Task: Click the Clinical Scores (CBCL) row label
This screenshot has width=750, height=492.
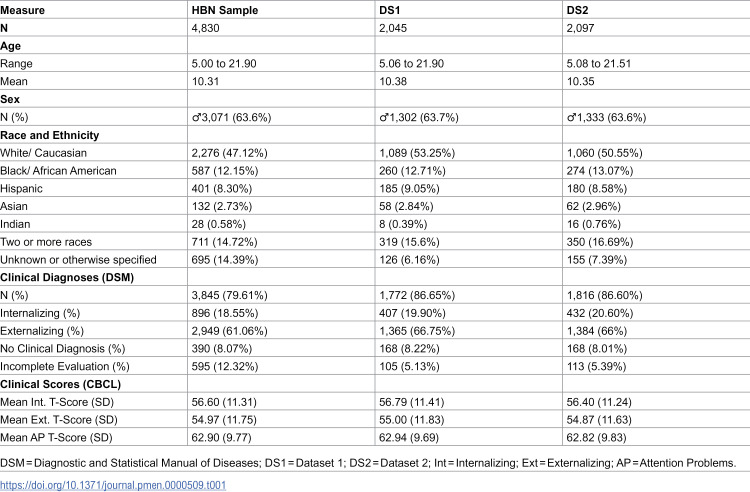Action: [x=60, y=384]
